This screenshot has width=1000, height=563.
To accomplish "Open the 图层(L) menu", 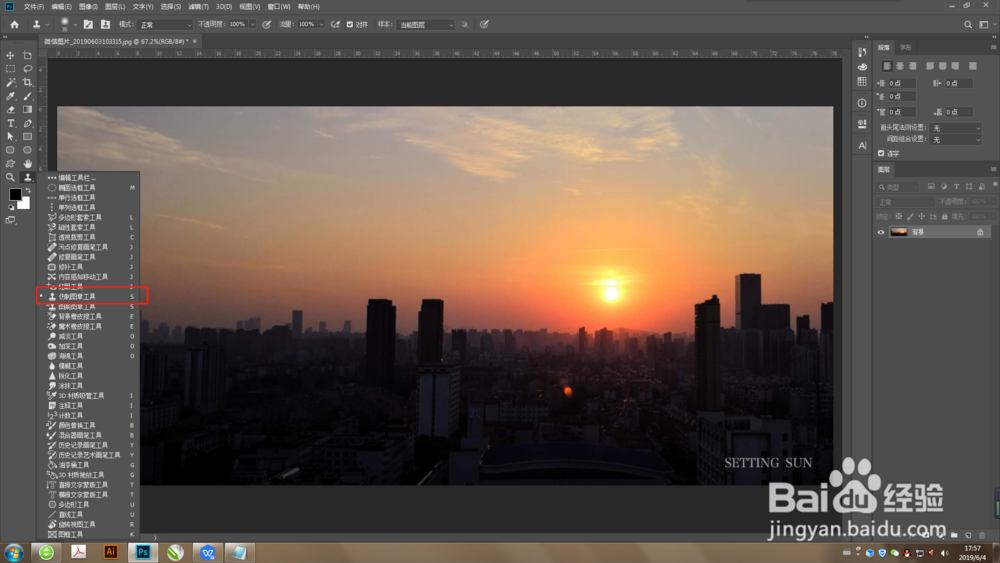I will click(x=115, y=6).
